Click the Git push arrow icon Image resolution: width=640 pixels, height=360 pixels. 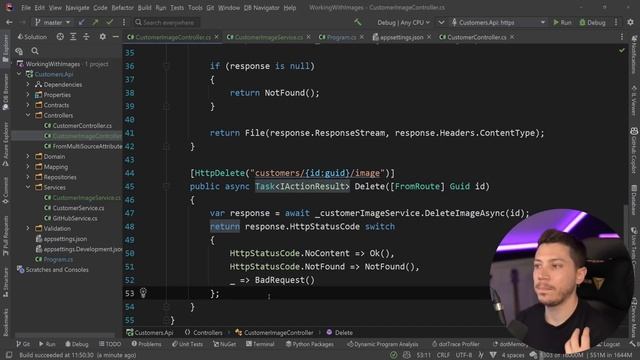95,22
